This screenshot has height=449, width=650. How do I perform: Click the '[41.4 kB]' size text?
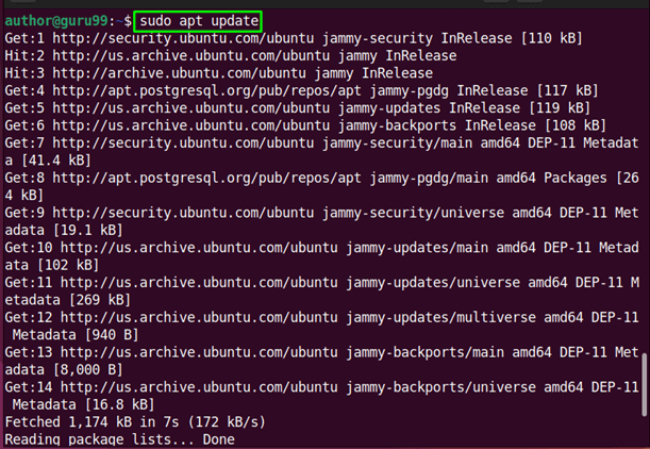tap(56, 160)
